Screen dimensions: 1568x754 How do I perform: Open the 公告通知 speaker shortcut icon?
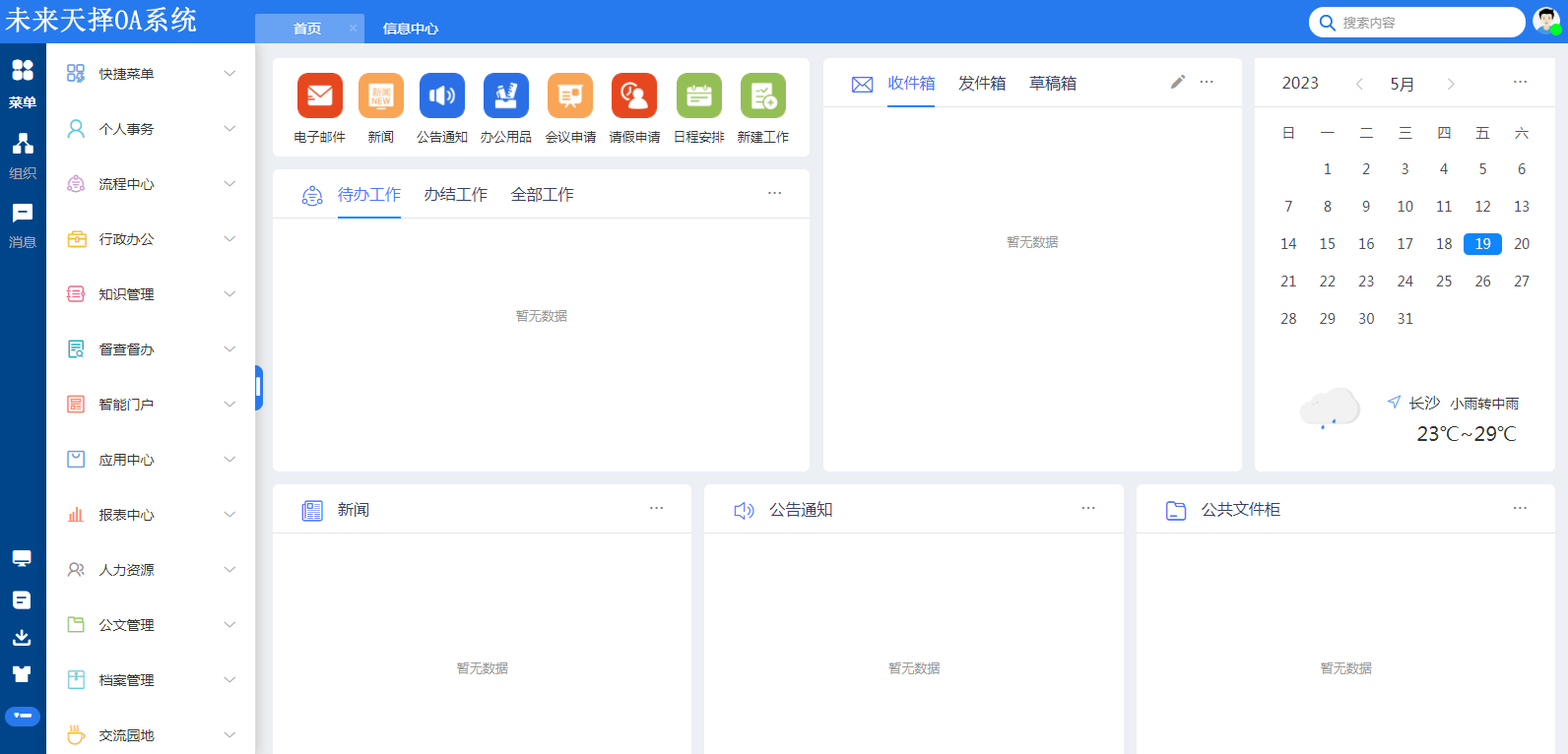tap(441, 95)
